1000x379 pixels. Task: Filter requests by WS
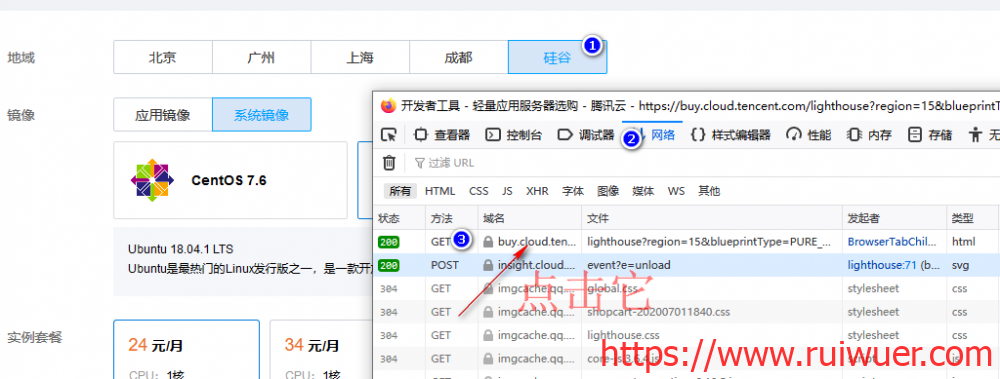pyautogui.click(x=676, y=191)
